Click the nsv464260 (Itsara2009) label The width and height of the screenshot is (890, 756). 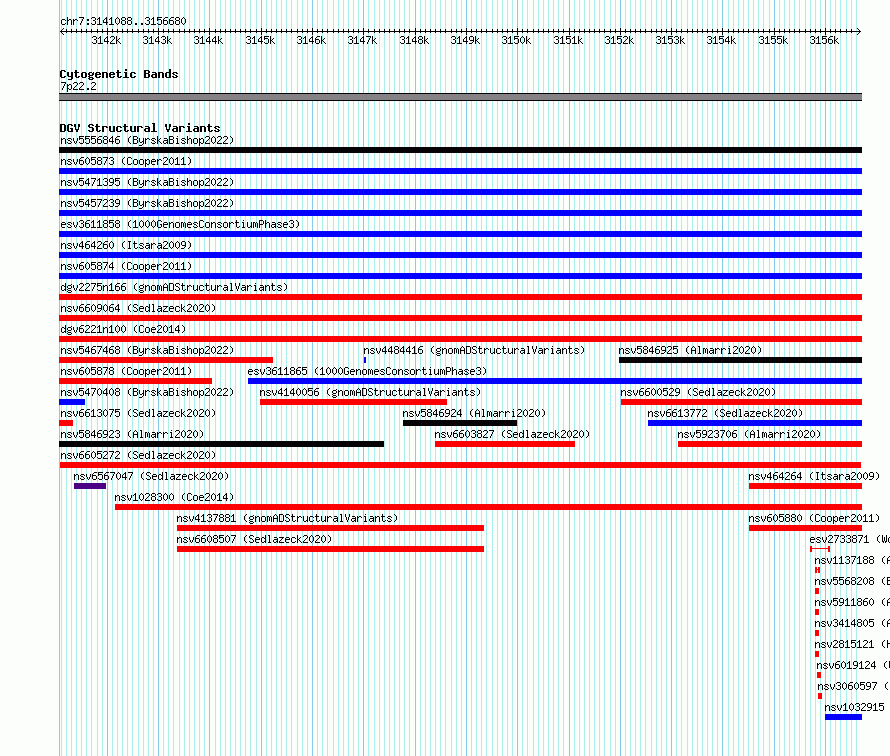[x=126, y=245]
